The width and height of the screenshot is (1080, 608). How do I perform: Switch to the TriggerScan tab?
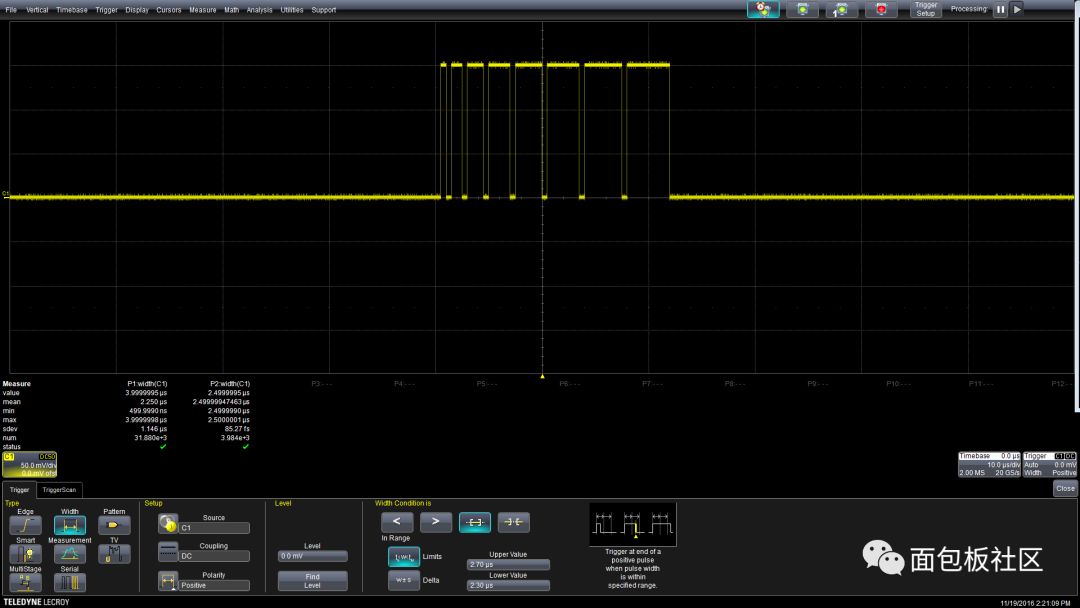point(59,490)
